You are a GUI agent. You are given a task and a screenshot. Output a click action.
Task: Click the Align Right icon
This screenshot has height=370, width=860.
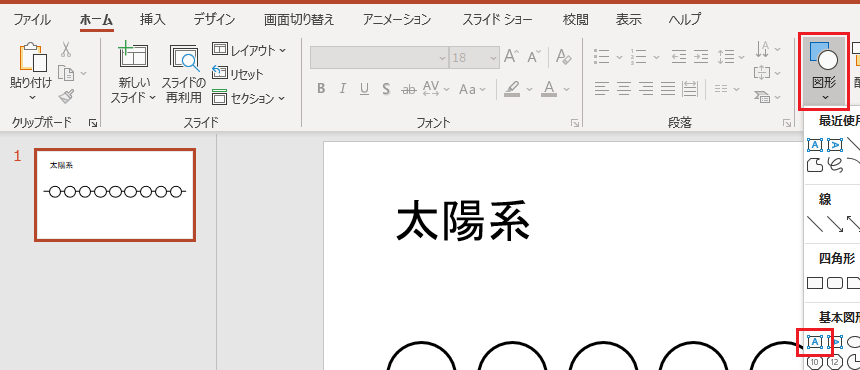point(646,88)
